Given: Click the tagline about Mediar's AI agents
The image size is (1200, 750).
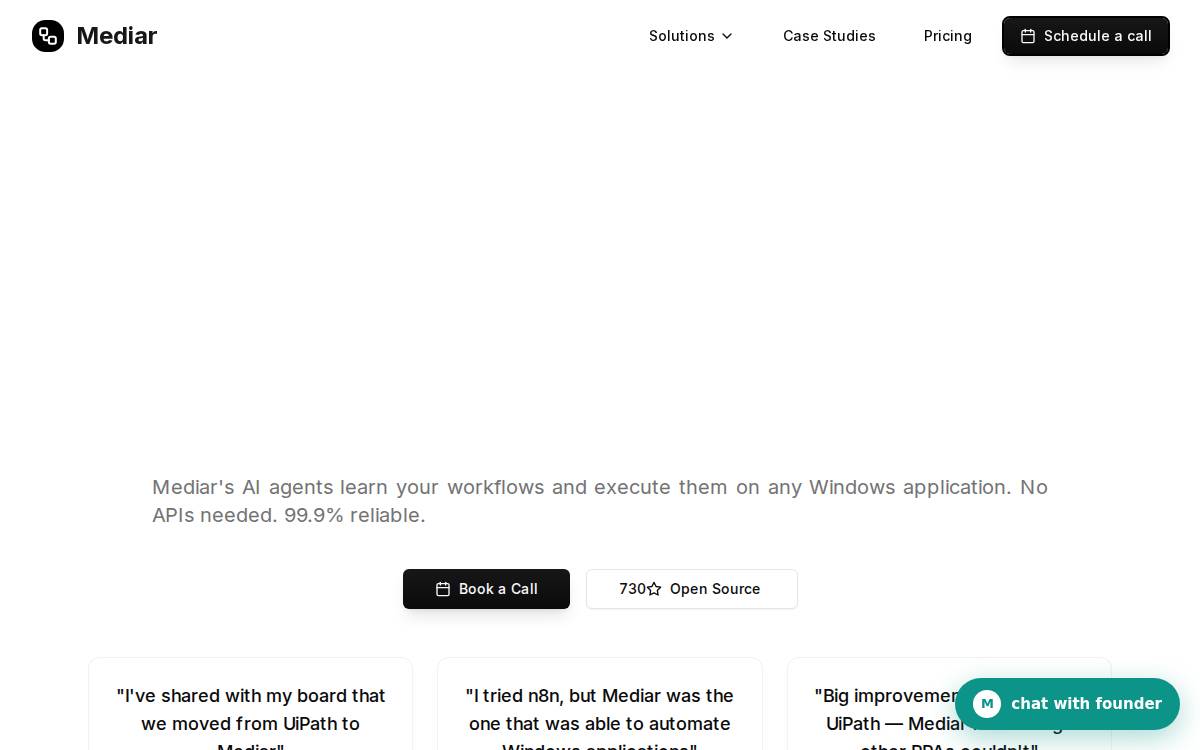Looking at the screenshot, I should pos(600,501).
